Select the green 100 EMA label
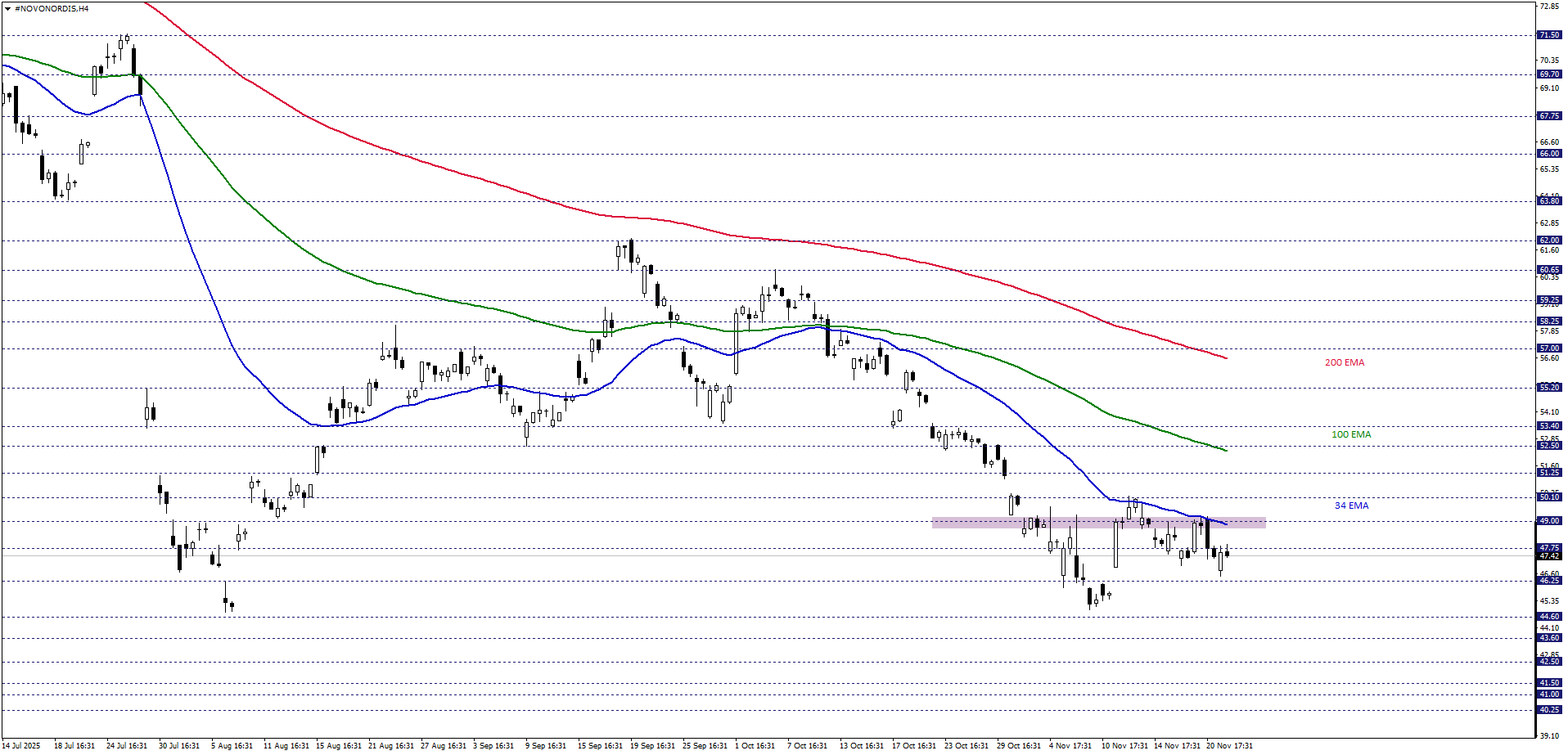Screen dimensions: 1568x755 (x=1350, y=434)
